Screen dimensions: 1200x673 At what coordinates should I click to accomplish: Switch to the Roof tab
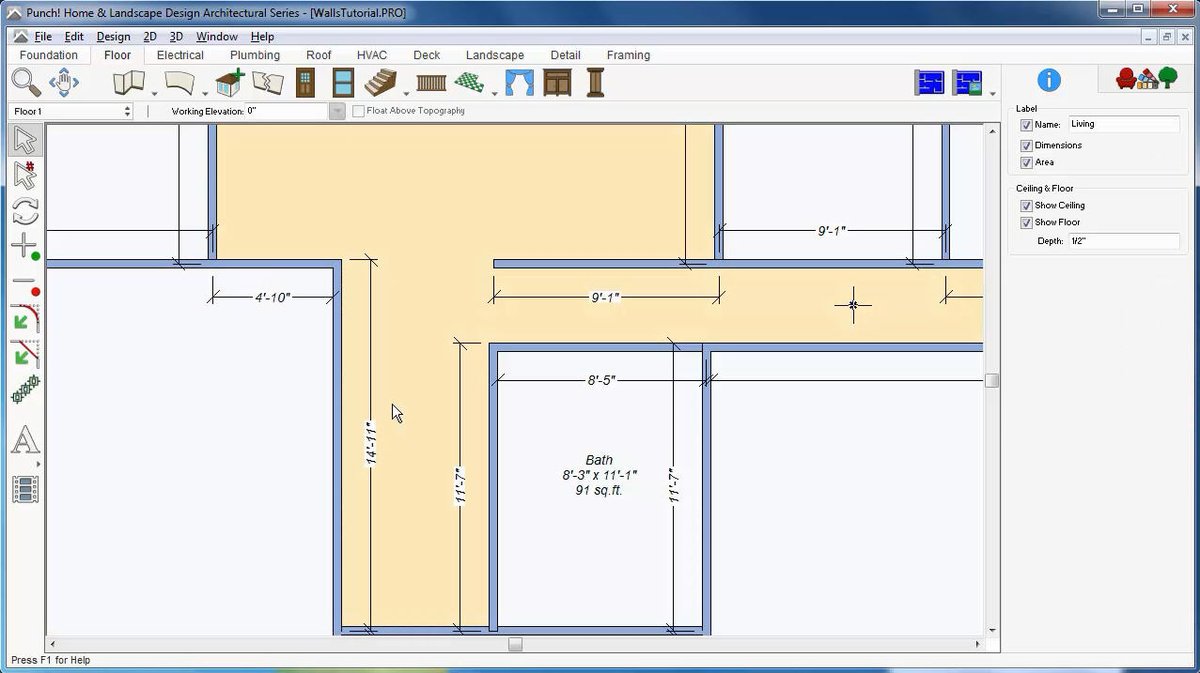tap(319, 55)
